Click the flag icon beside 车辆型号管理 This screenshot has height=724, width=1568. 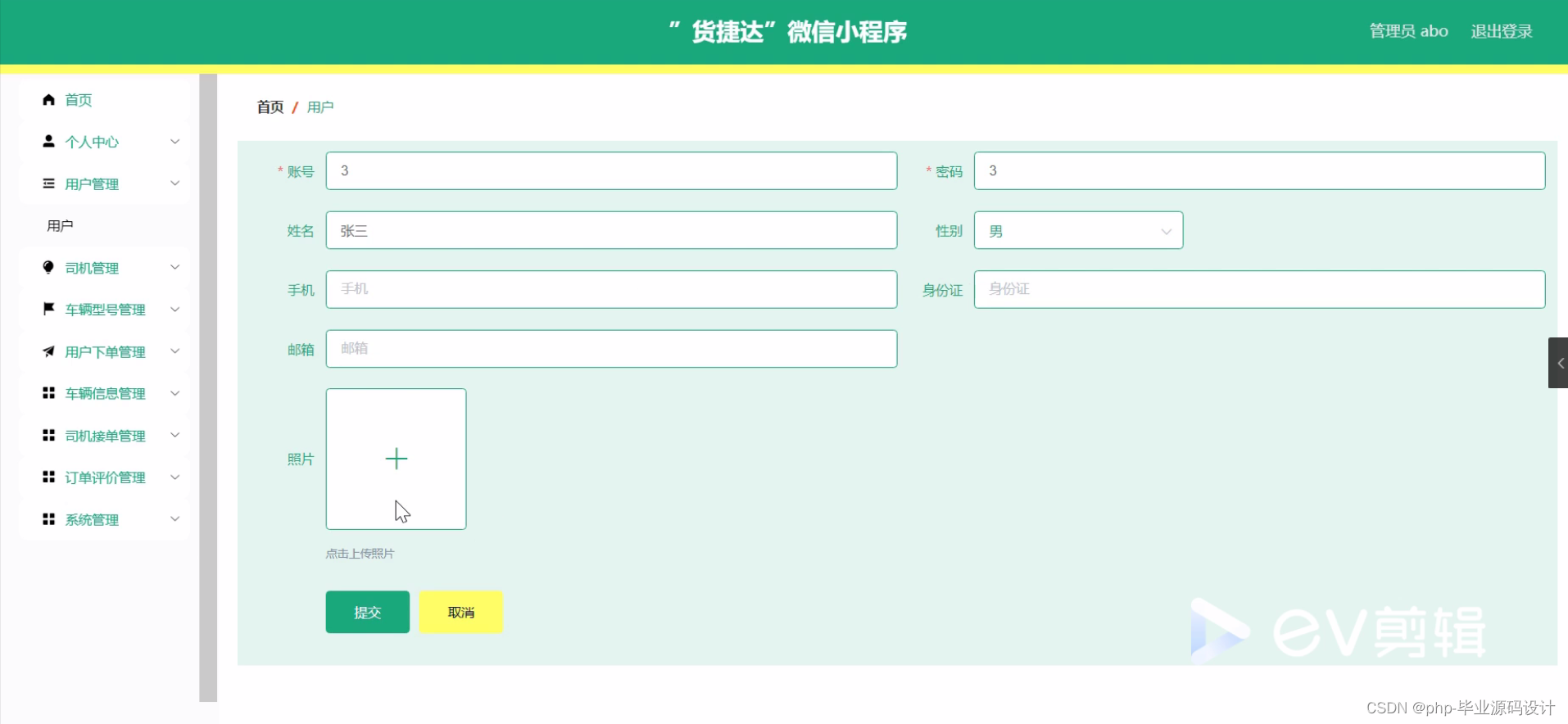coord(48,309)
